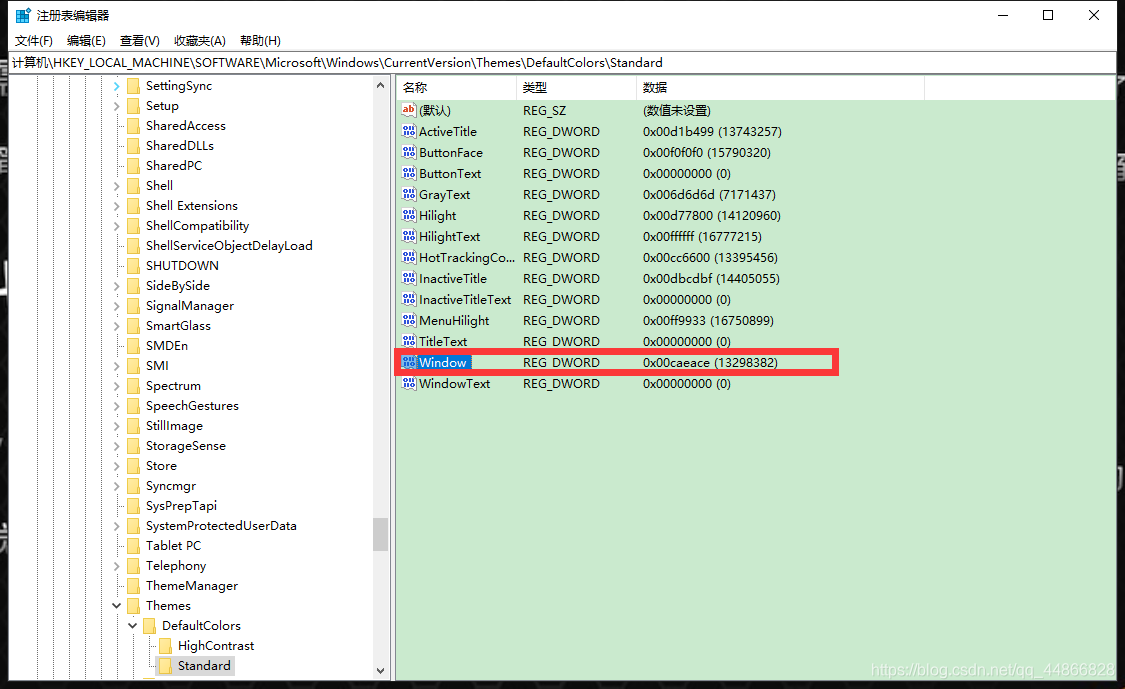Select the HighContrast key
Screen dimensions: 1125x689
click(216, 646)
